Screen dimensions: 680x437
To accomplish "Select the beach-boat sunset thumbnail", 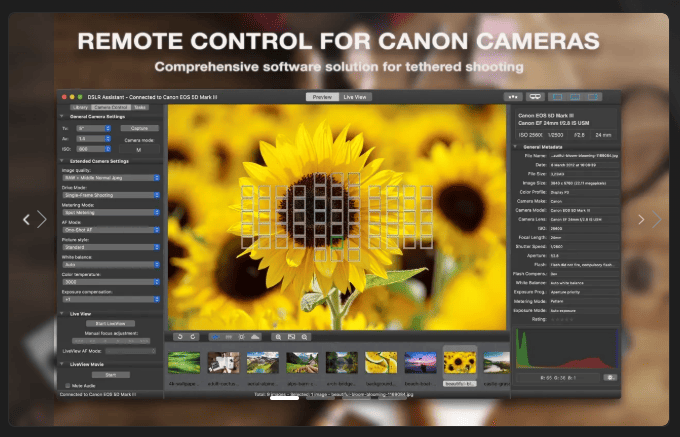I will [421, 362].
